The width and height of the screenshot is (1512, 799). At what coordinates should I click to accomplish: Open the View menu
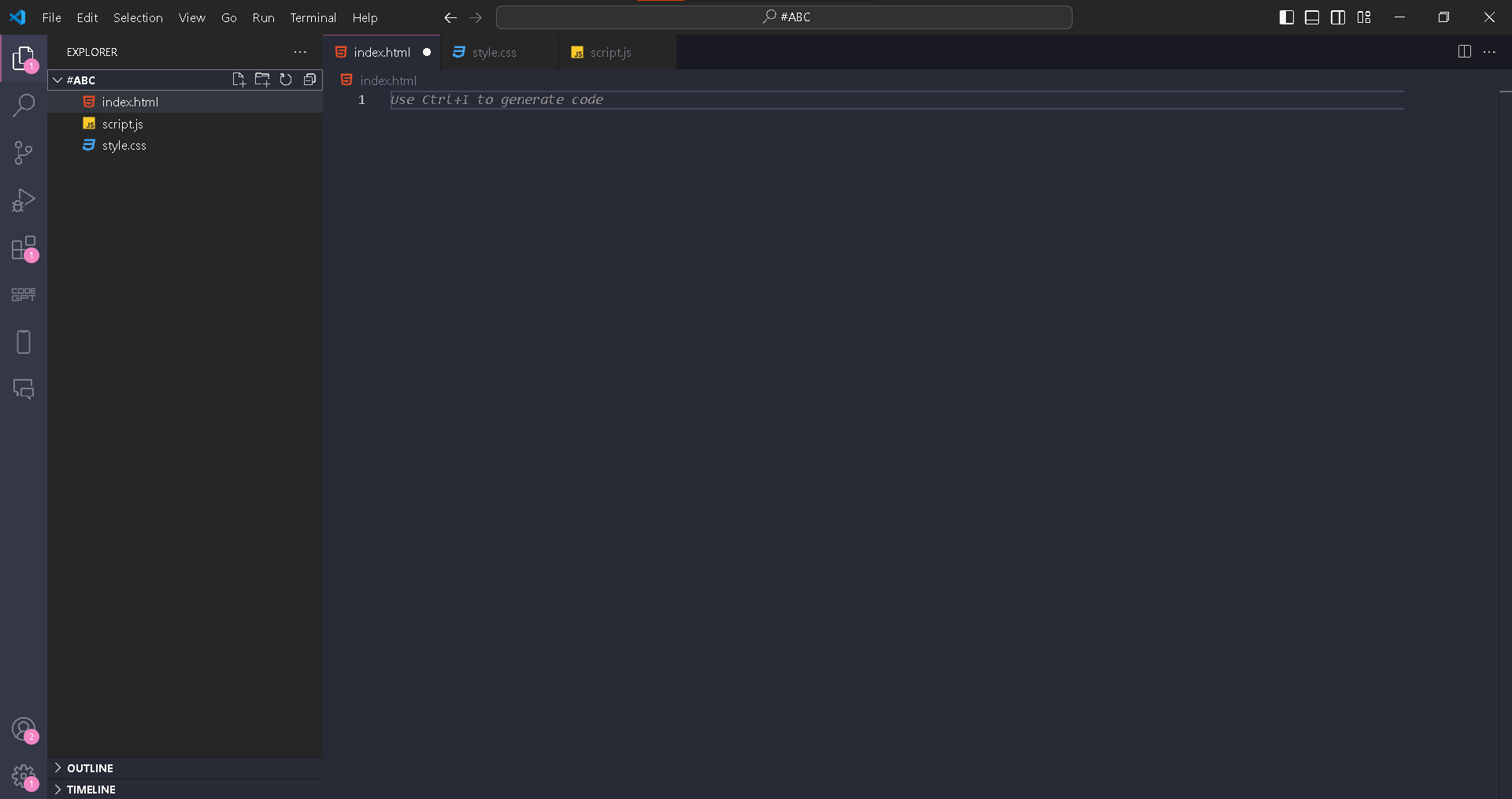coord(192,17)
